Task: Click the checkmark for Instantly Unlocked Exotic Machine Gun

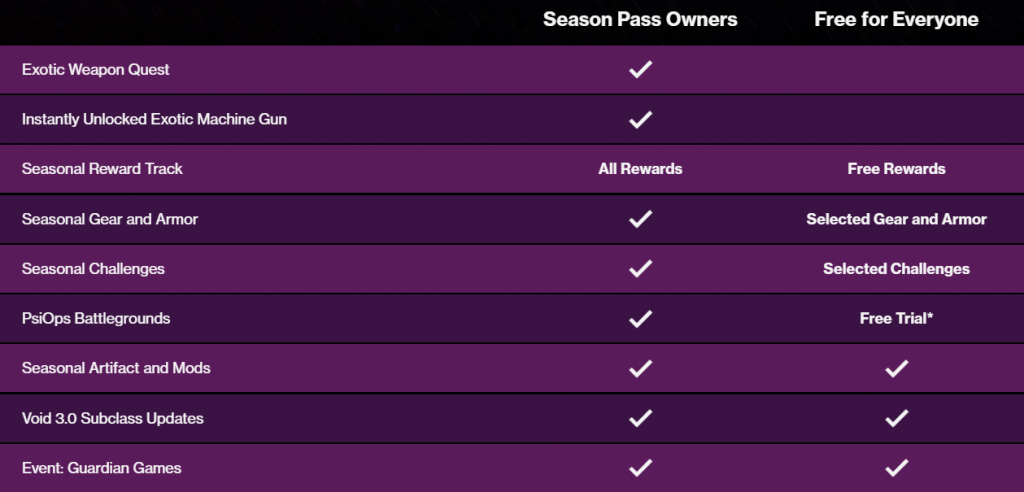Action: click(640, 119)
